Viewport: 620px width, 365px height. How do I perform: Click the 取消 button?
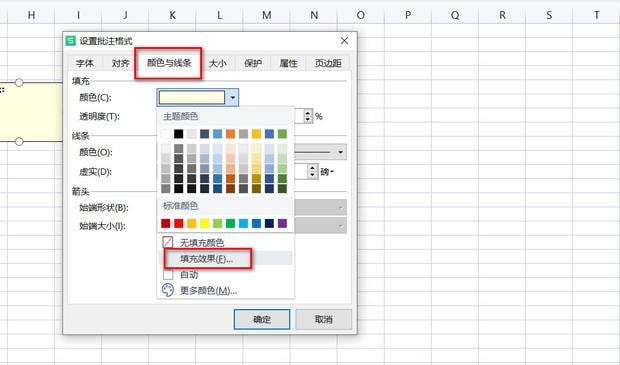pos(323,319)
